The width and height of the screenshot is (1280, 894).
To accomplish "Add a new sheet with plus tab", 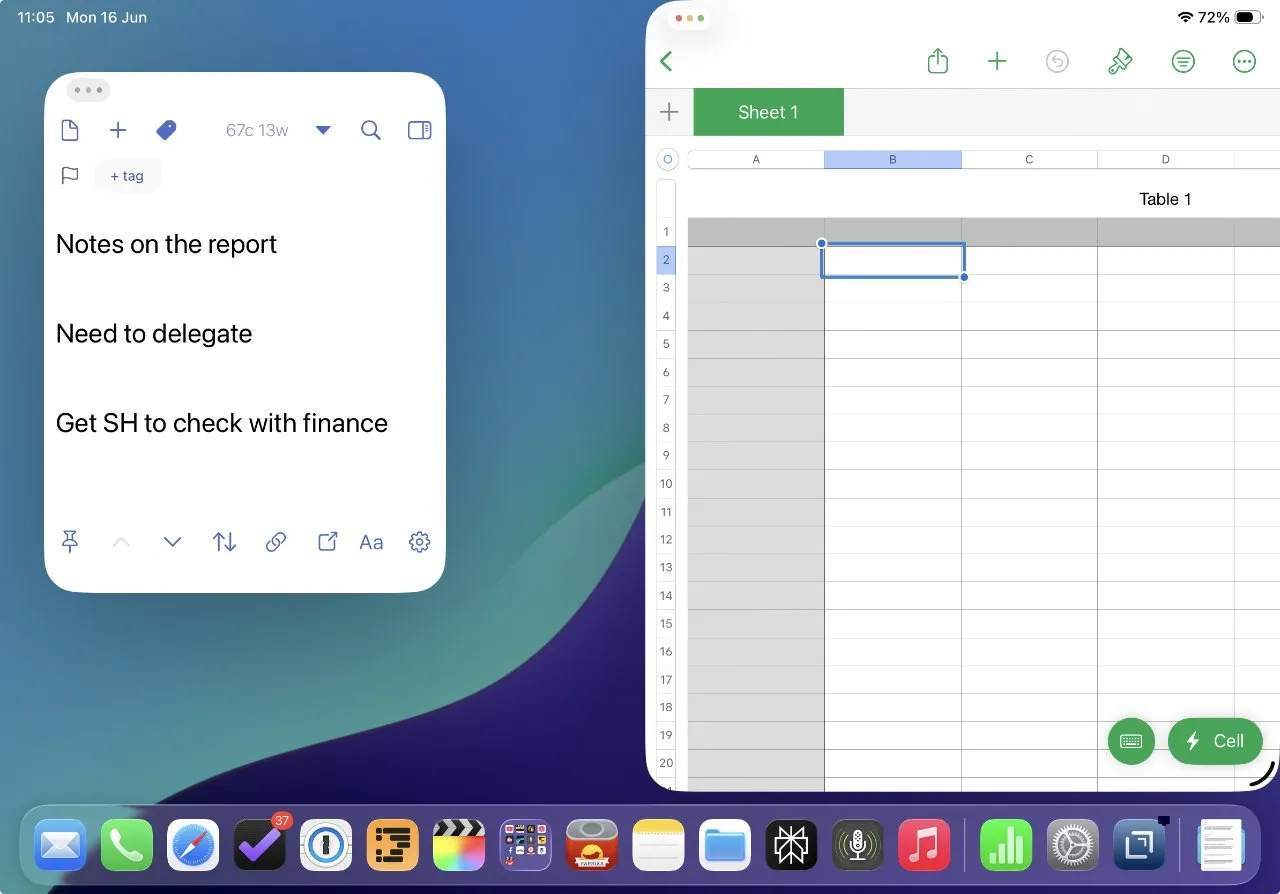I will pyautogui.click(x=669, y=112).
